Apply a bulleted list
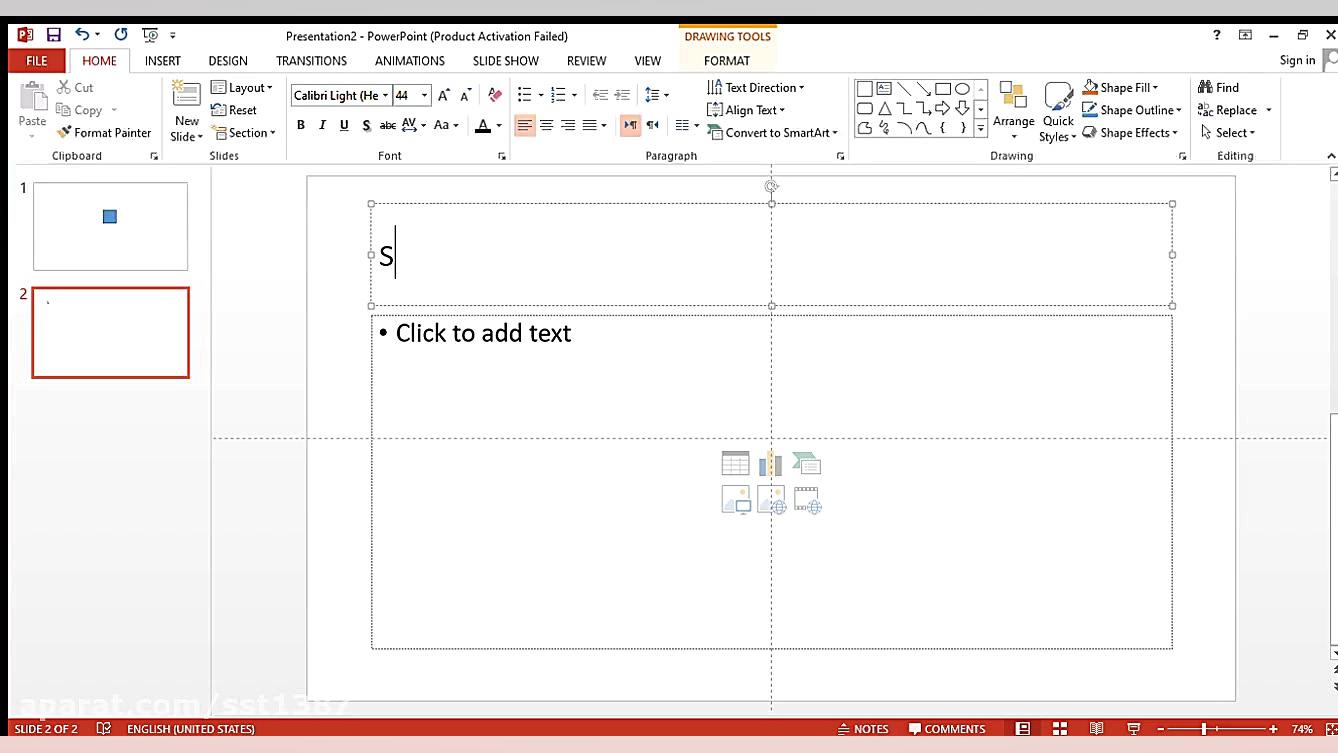Viewport: 1338px width, 753px height. pyautogui.click(x=525, y=95)
